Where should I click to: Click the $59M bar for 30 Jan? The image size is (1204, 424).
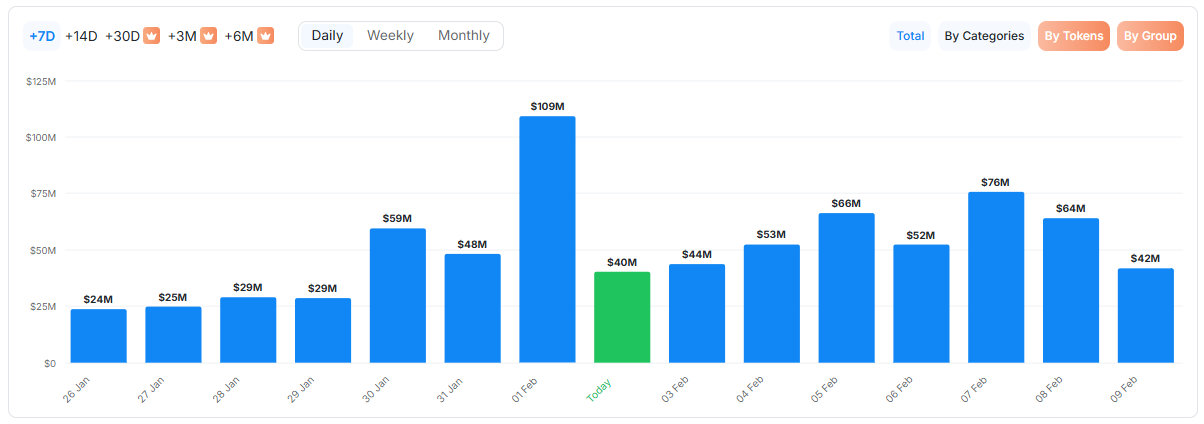click(398, 296)
